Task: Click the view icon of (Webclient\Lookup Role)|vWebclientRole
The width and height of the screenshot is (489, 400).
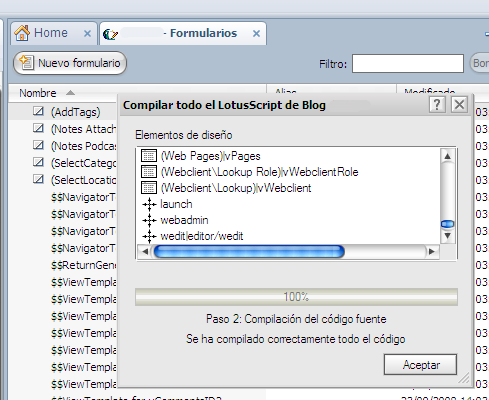Action: (x=149, y=172)
